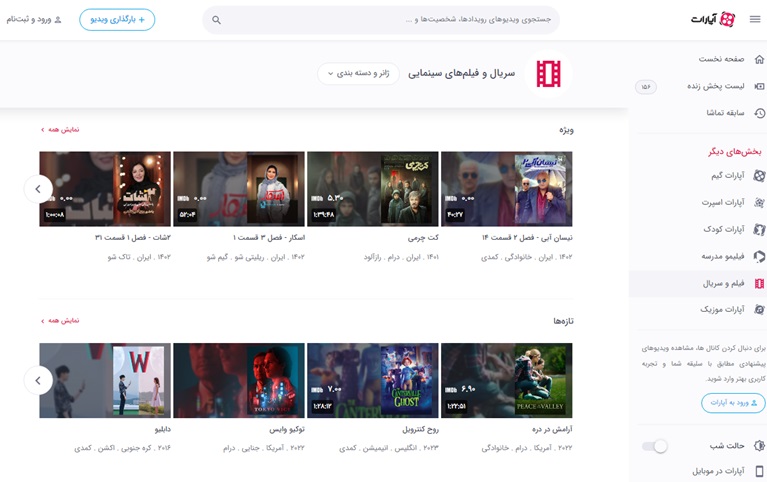Click the home icon beside صفحه نخست
The height and width of the screenshot is (482, 767).
pyautogui.click(x=759, y=59)
